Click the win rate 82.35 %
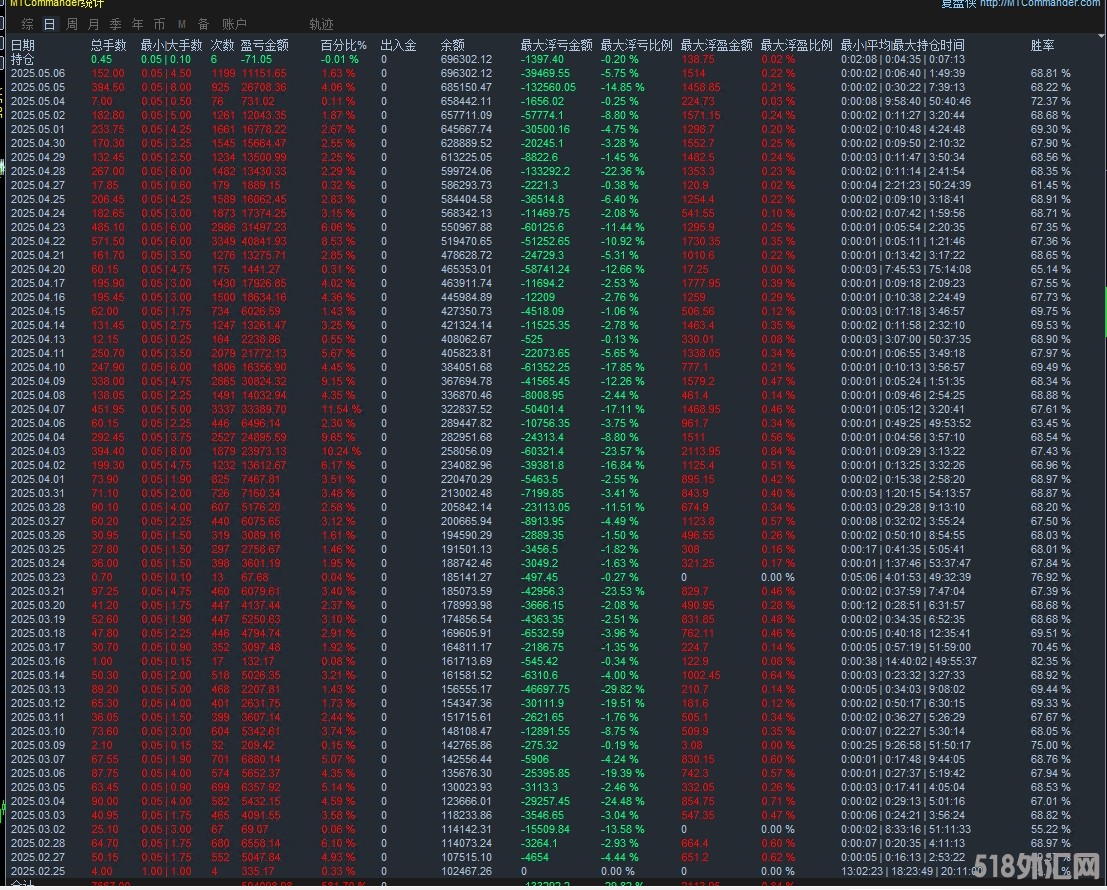Screen dimensions: 1107x890 1050,661
